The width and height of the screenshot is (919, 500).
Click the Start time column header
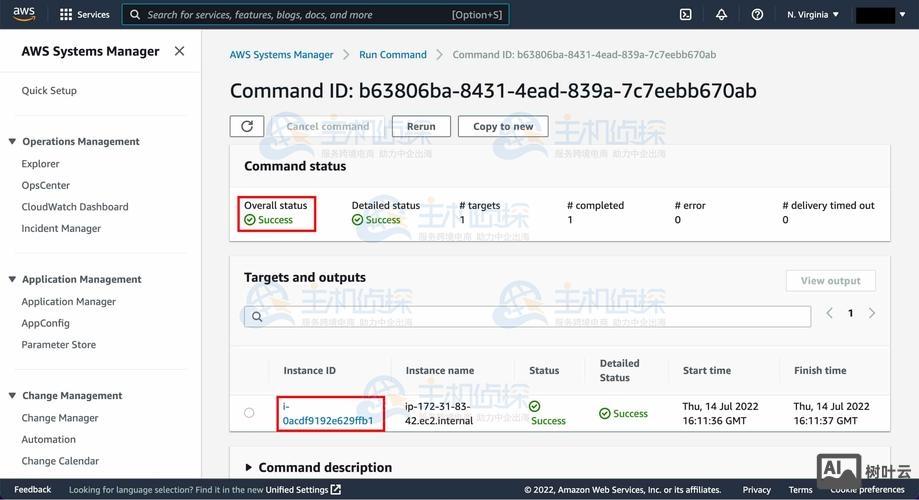pos(707,370)
